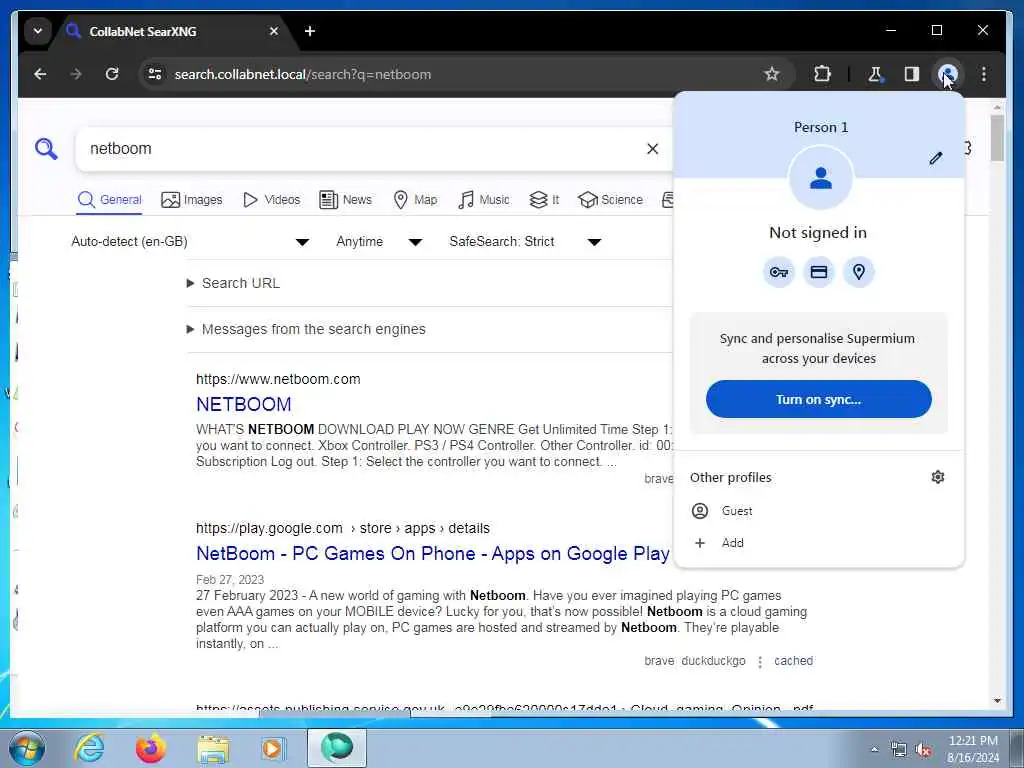The image size is (1024, 768).
Task: Open saved passwords key icon
Action: tap(778, 272)
